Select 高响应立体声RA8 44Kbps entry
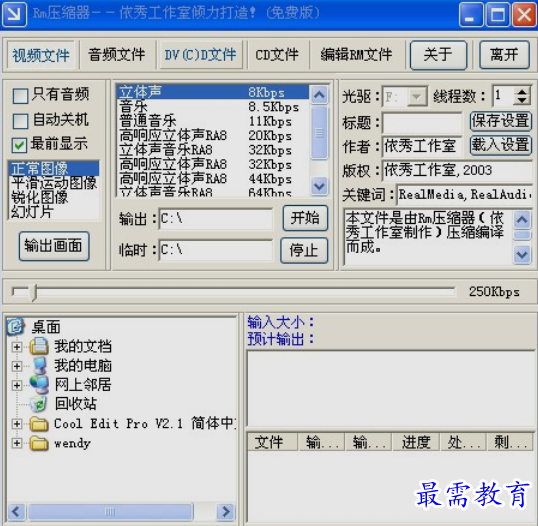This screenshot has height=526, width=538. pos(213,179)
